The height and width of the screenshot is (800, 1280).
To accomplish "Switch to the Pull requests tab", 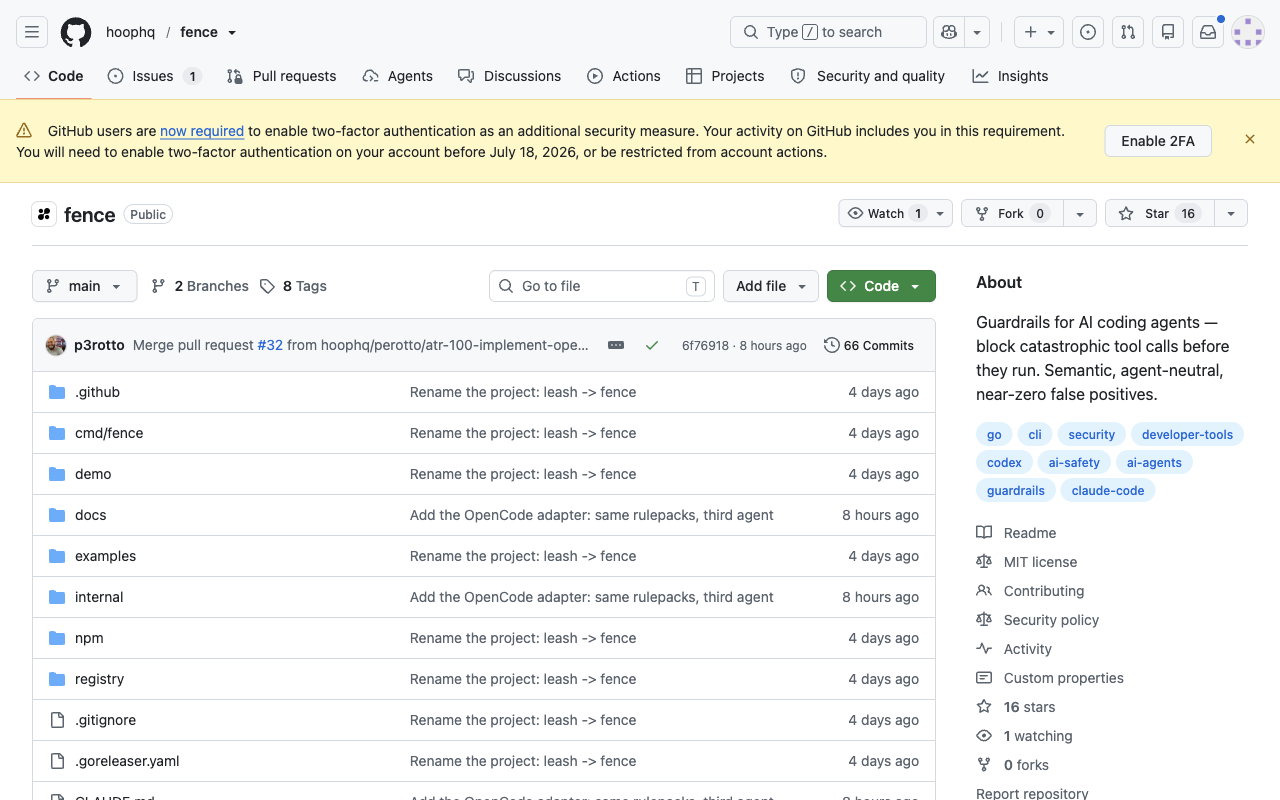I will (281, 76).
